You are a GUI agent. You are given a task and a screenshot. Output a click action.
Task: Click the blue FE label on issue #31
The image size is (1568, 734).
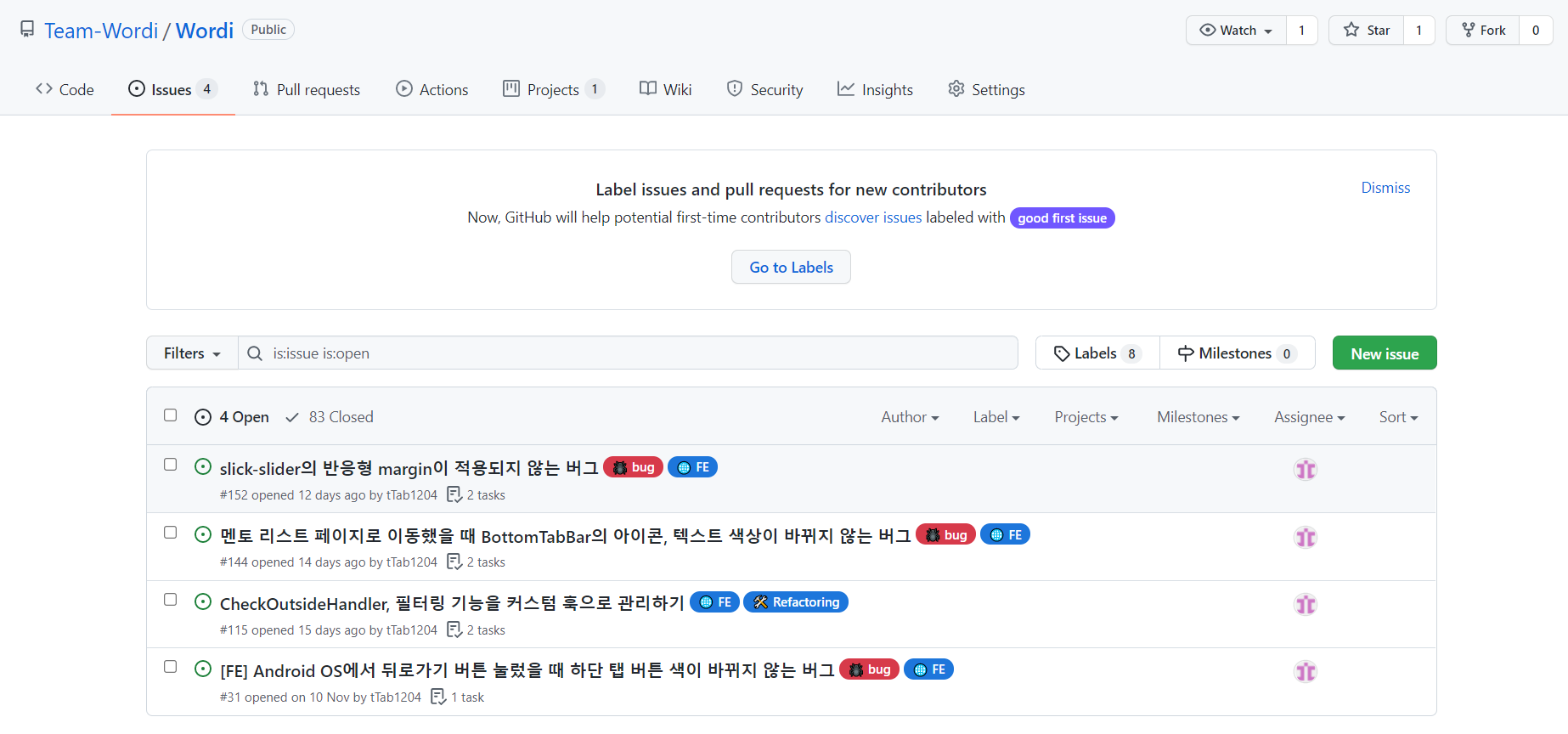pyautogui.click(x=928, y=669)
